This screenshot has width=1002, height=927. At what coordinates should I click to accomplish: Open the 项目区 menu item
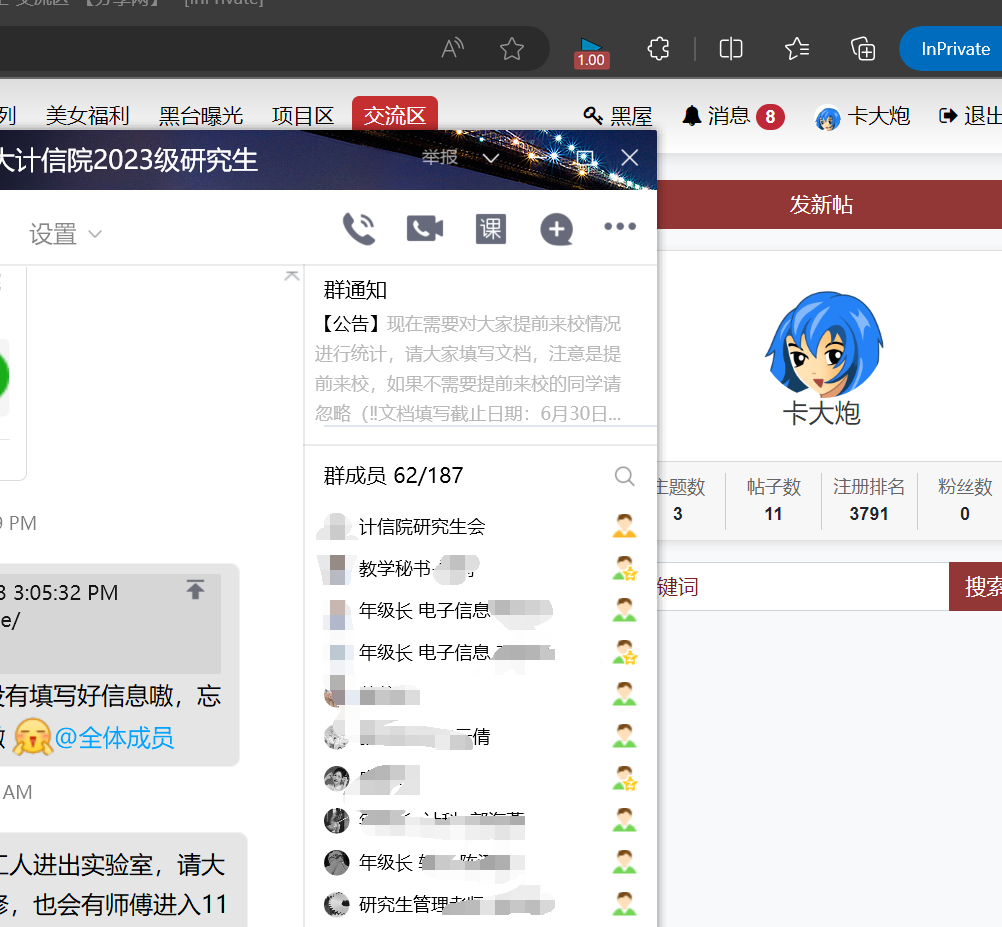pyautogui.click(x=302, y=116)
